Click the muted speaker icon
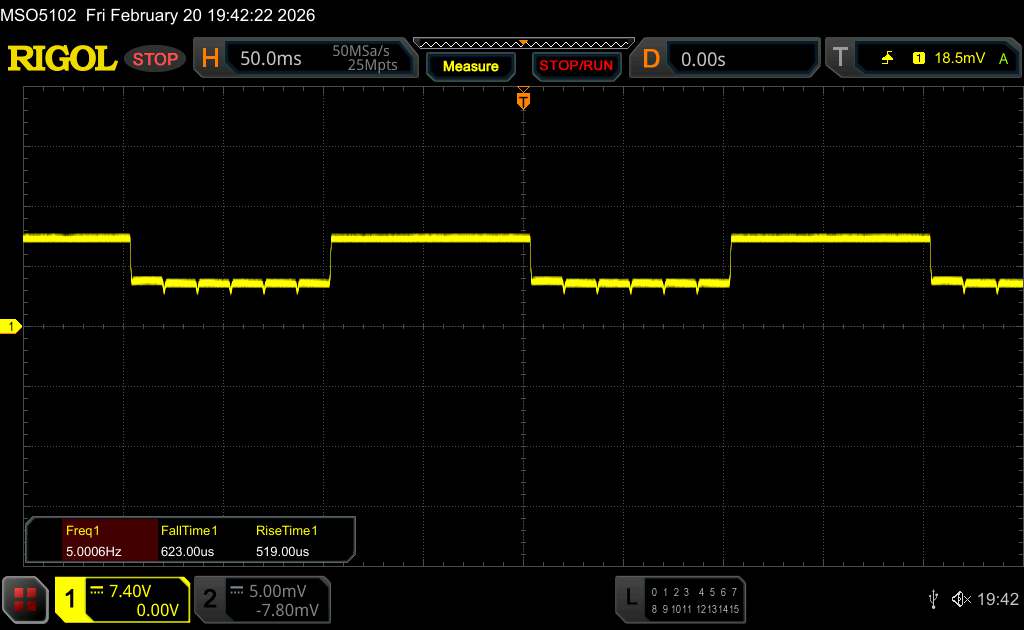Screen dimensions: 1024x630 coord(961,598)
